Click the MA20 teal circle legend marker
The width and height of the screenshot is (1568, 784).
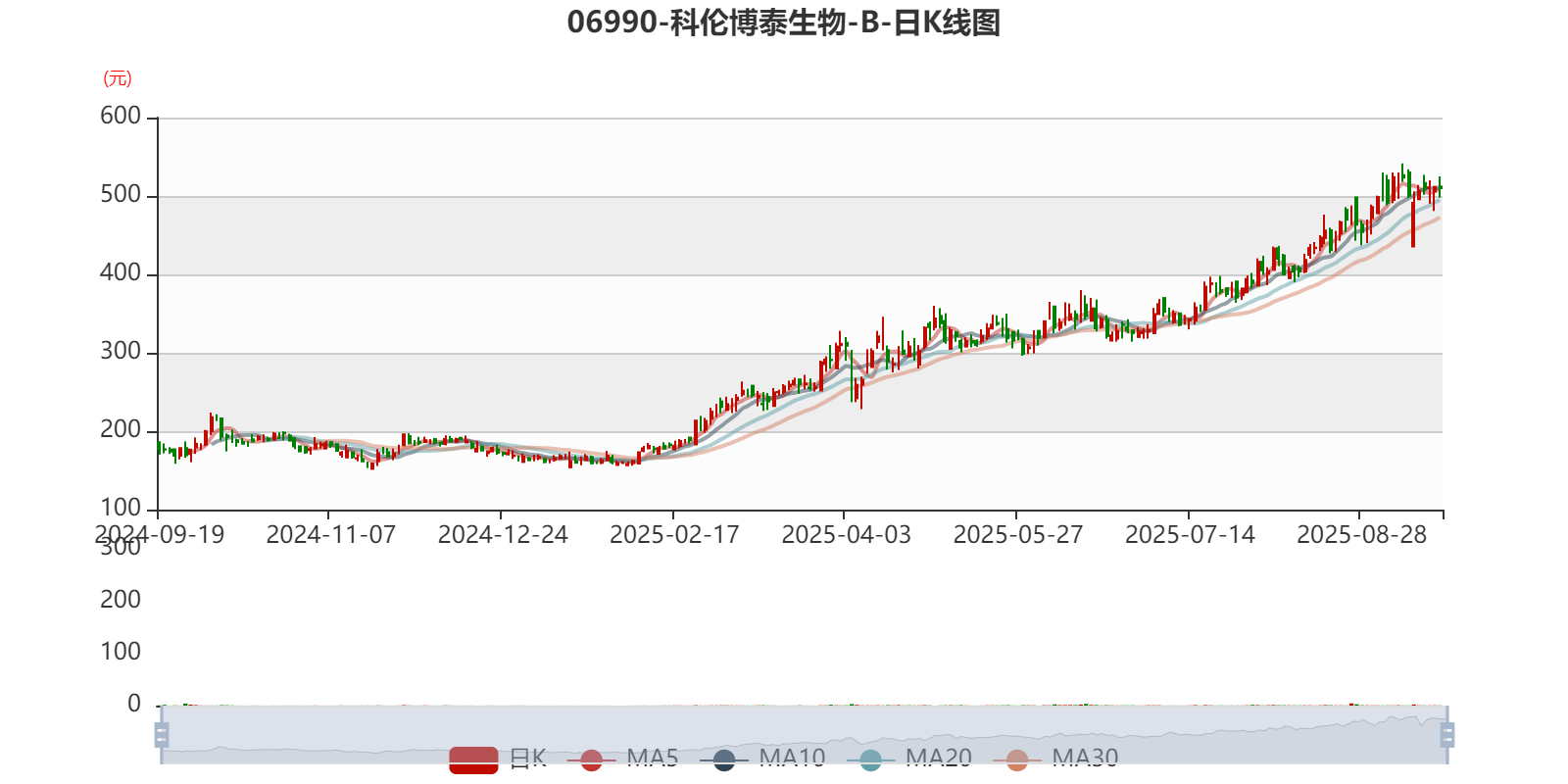870,759
